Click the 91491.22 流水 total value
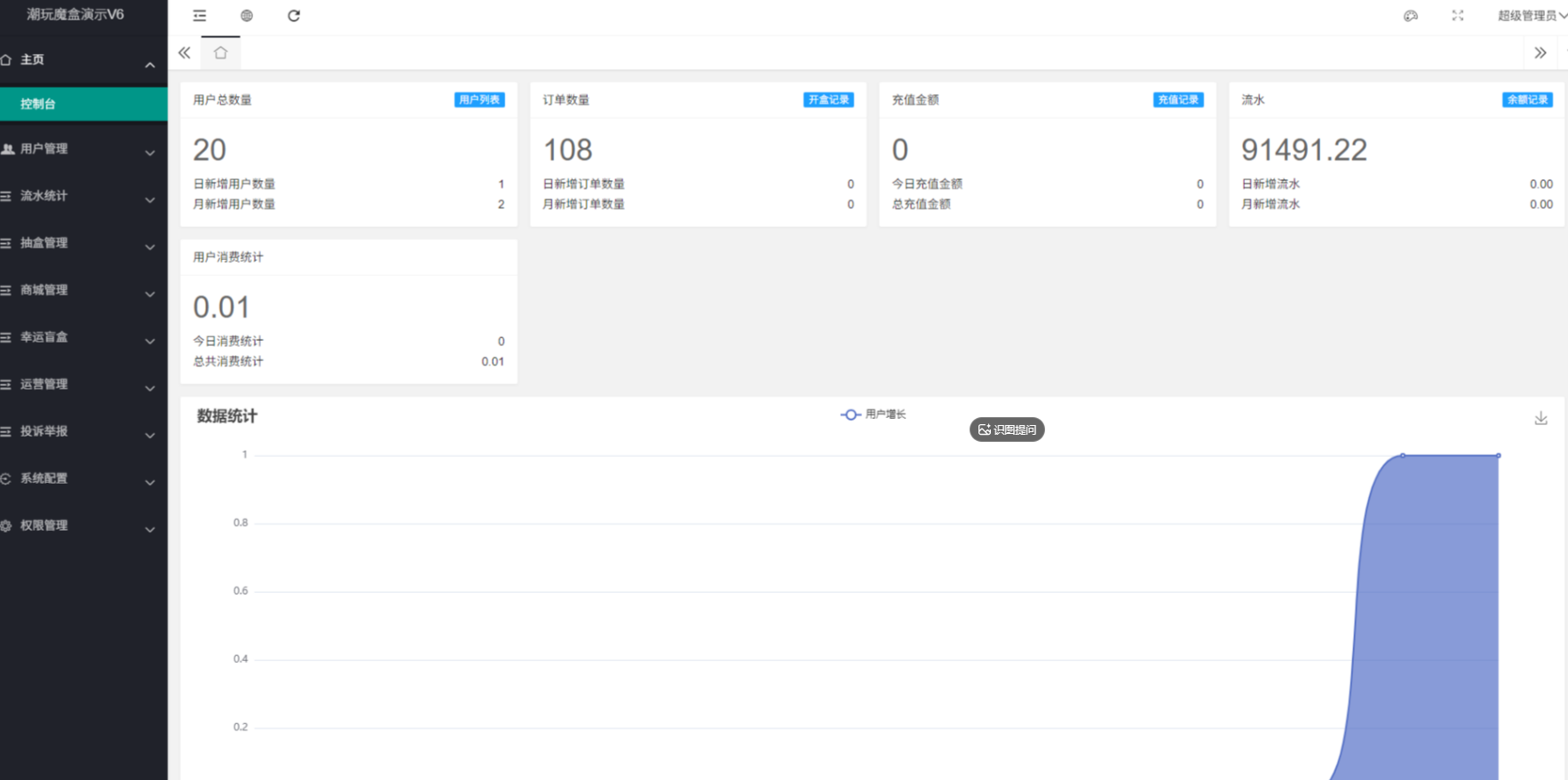 point(1304,150)
